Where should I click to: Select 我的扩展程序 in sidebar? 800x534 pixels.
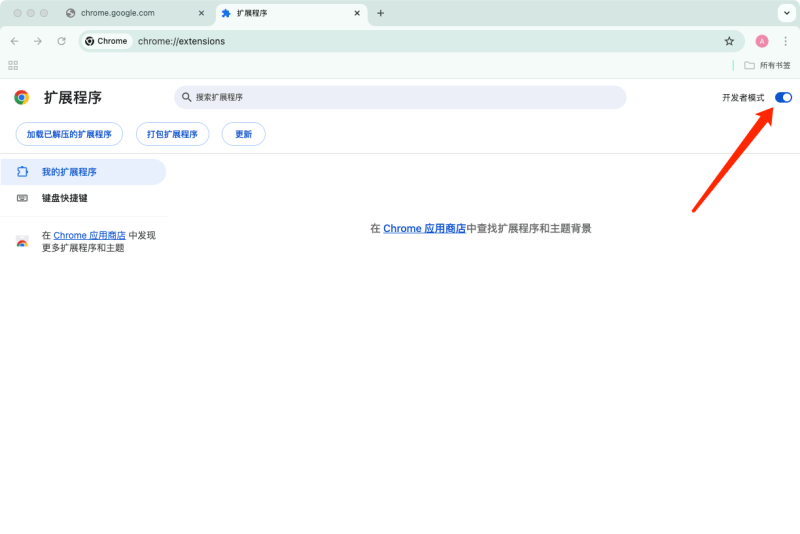click(x=83, y=172)
